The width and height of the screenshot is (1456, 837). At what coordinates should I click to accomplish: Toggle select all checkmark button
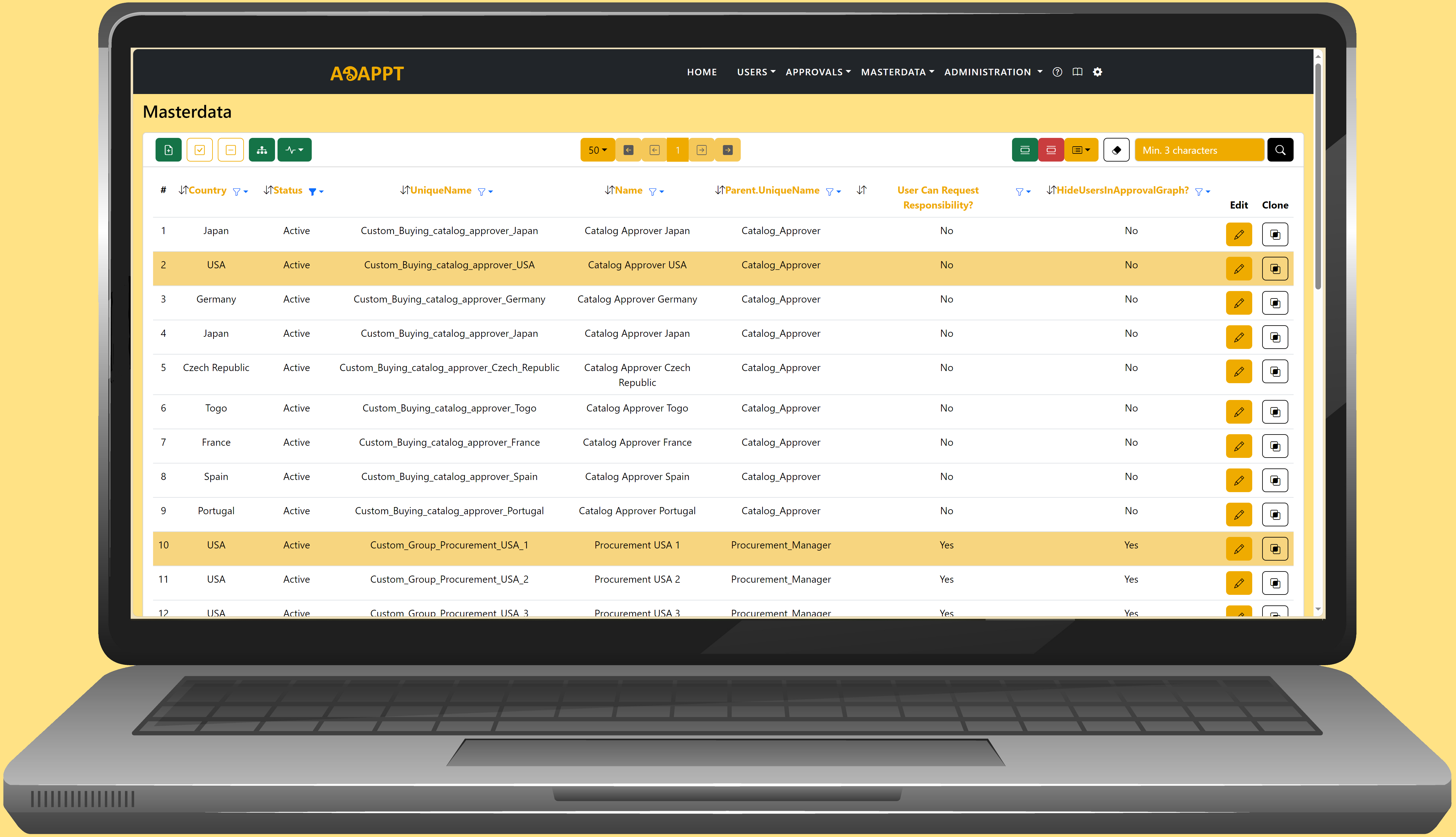[x=199, y=150]
